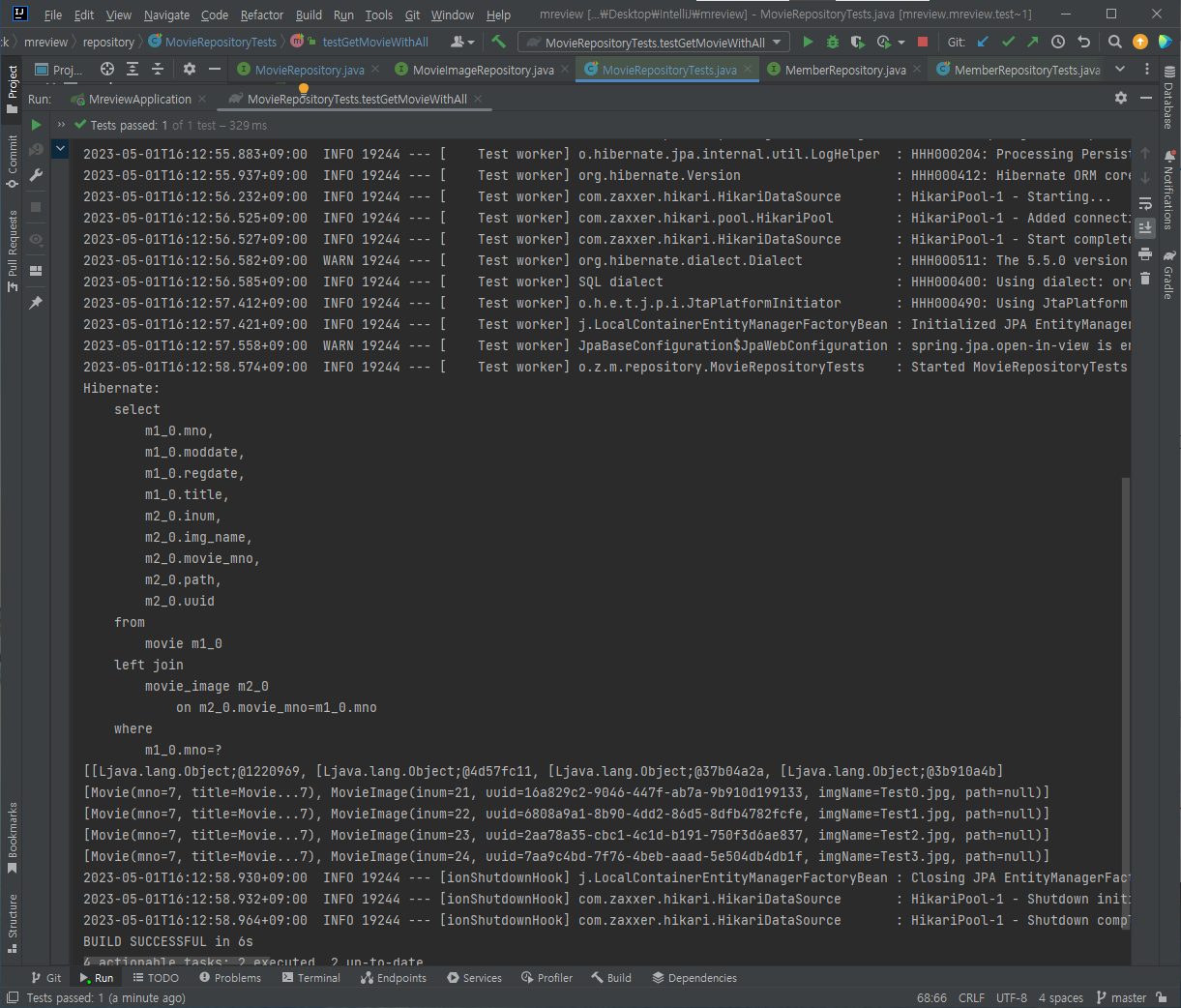Viewport: 1181px width, 1008px height.
Task: Push commits with Git green arrow
Action: (1032, 42)
